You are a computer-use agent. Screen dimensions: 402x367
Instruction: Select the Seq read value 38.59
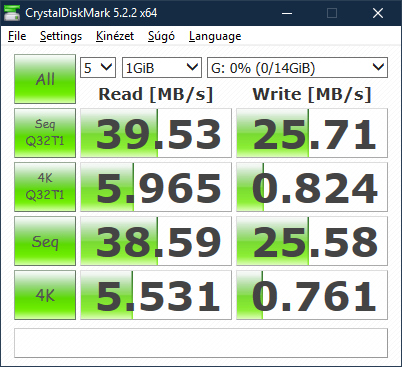click(x=156, y=241)
